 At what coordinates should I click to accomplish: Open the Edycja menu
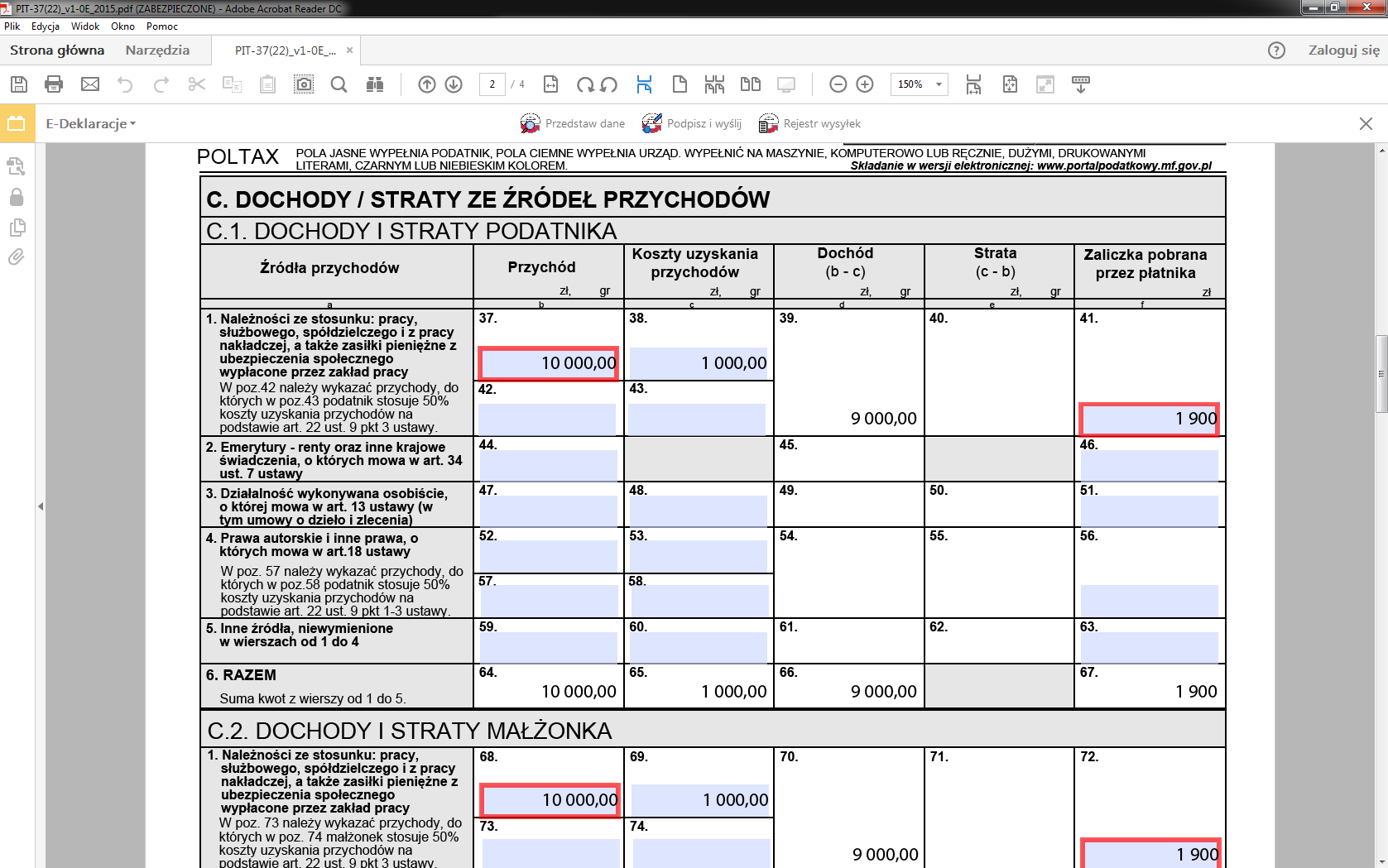(x=46, y=26)
